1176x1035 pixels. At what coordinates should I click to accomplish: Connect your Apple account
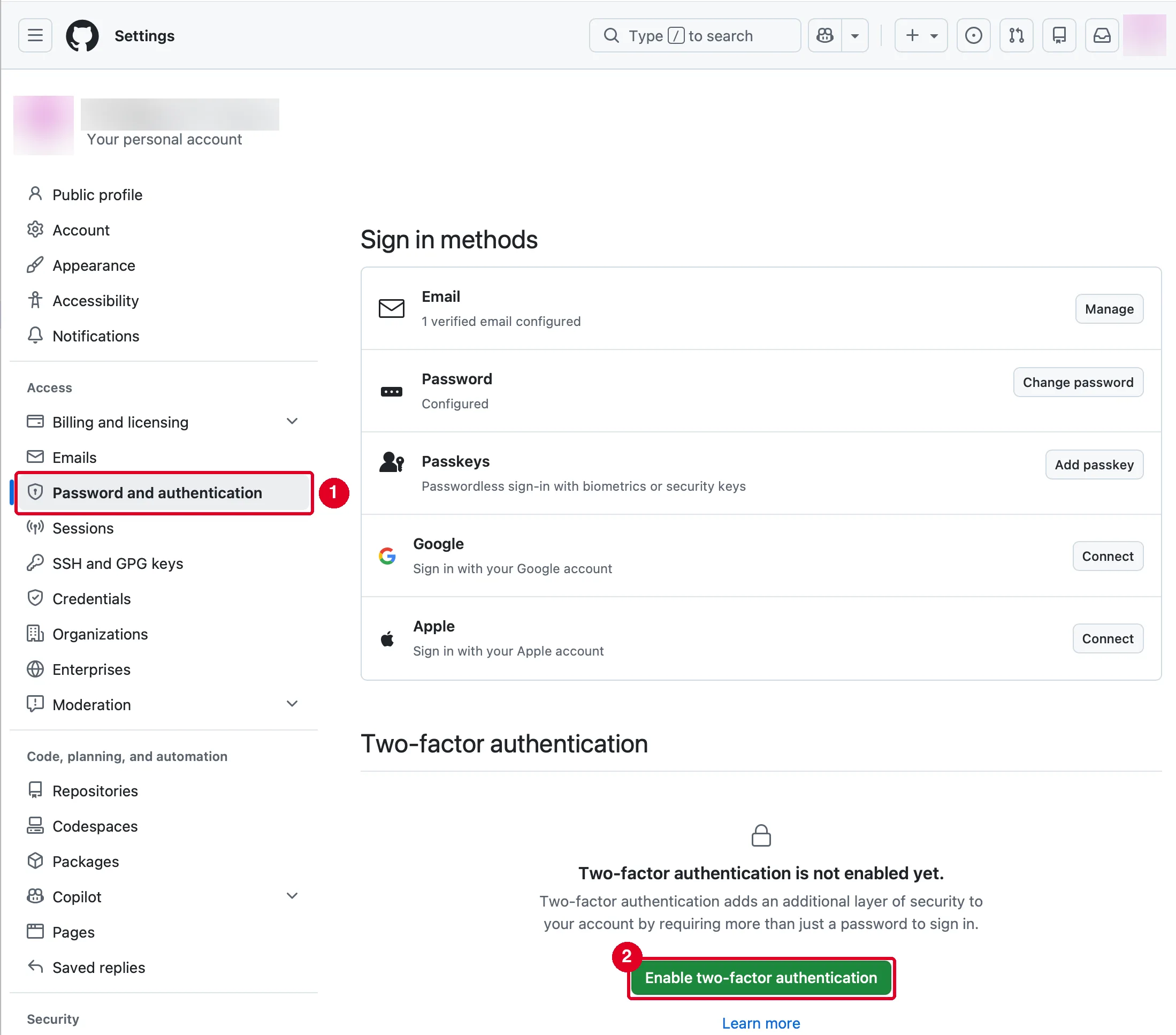(x=1108, y=638)
